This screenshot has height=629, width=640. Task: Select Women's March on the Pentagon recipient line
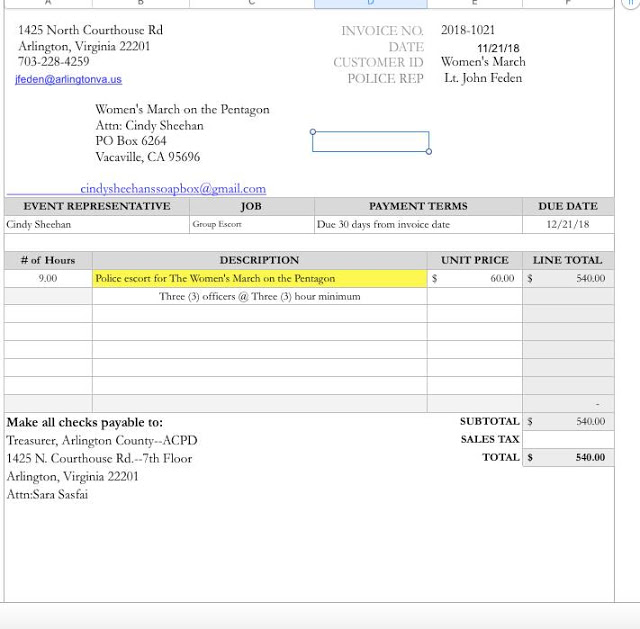pos(182,109)
